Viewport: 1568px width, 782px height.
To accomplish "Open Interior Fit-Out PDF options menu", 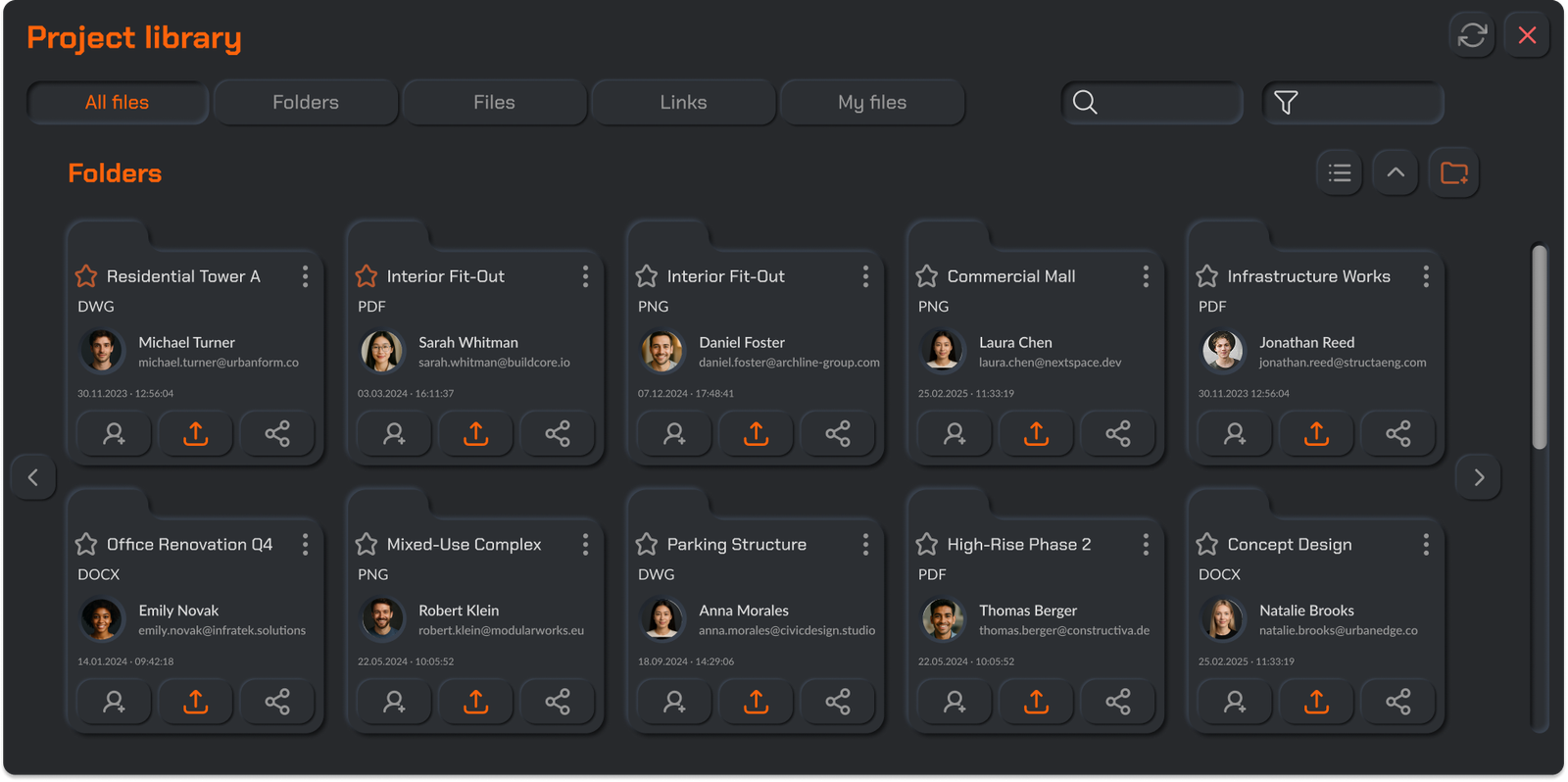I will pos(586,276).
